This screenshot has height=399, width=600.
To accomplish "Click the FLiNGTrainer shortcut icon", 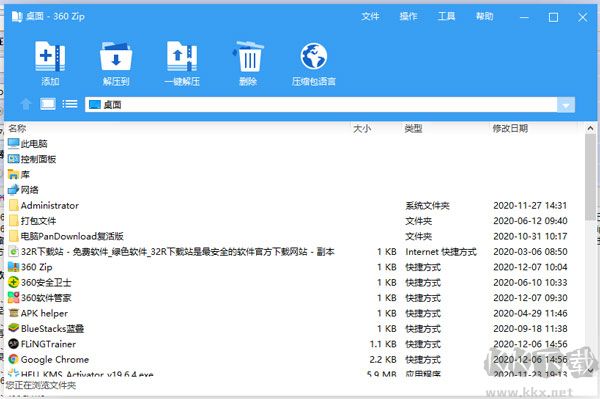I will (x=13, y=344).
